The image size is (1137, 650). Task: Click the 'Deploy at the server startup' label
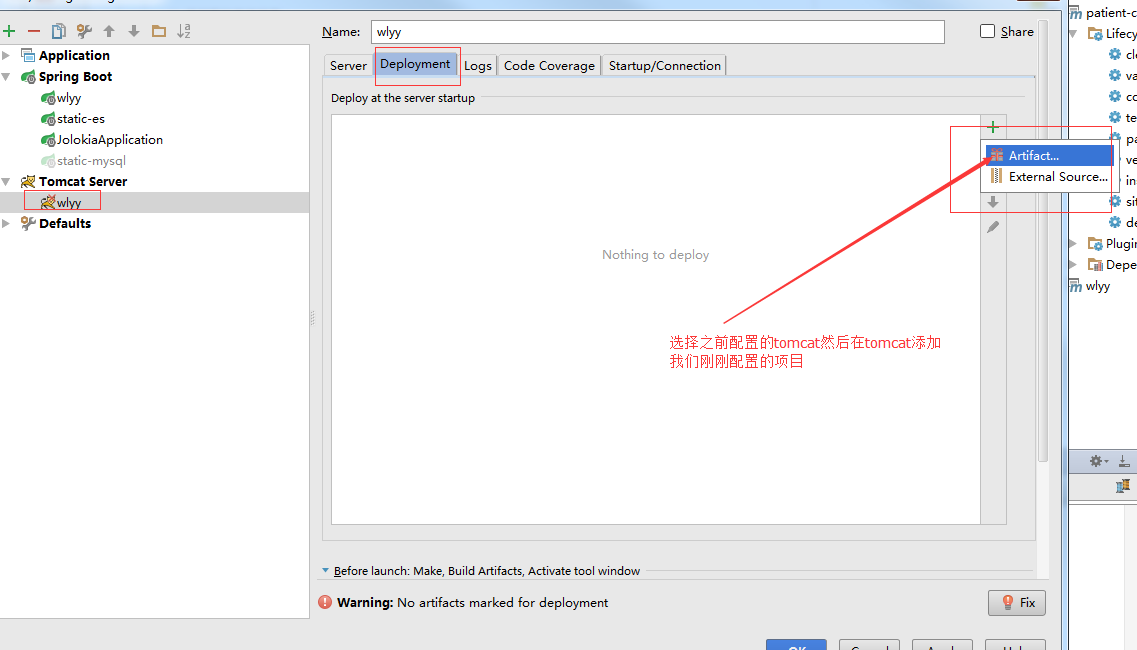click(403, 98)
